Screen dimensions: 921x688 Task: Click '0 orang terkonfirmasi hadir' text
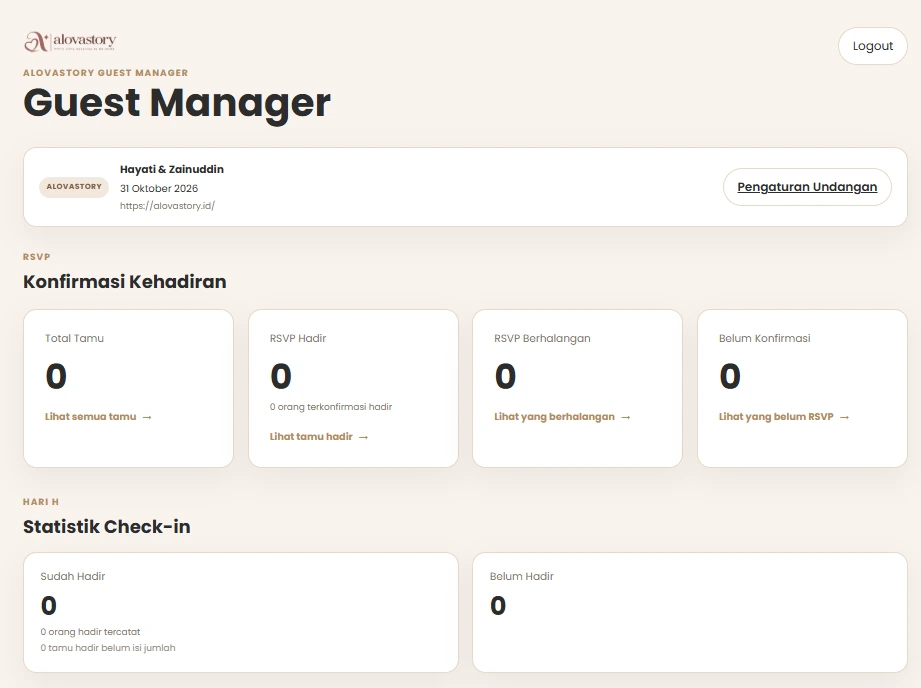pyautogui.click(x=331, y=407)
